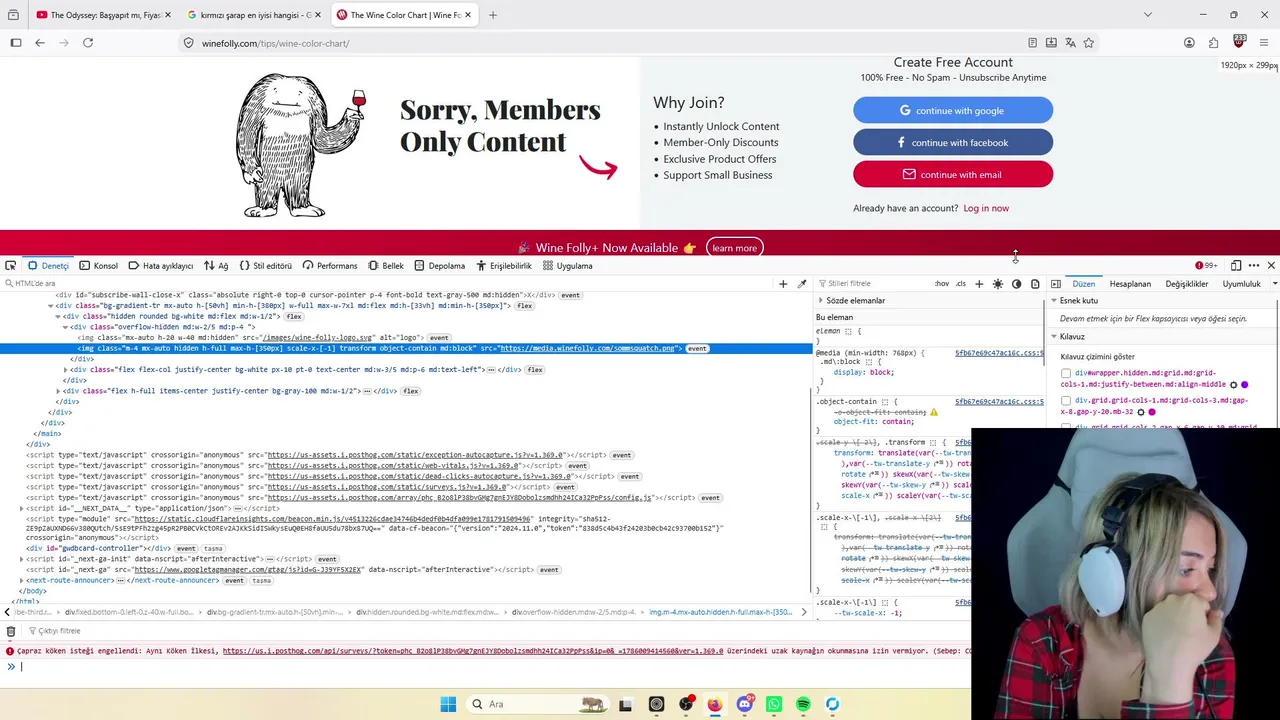Collapse the Kılavuz section
The width and height of the screenshot is (1280, 720).
pos(1054,337)
